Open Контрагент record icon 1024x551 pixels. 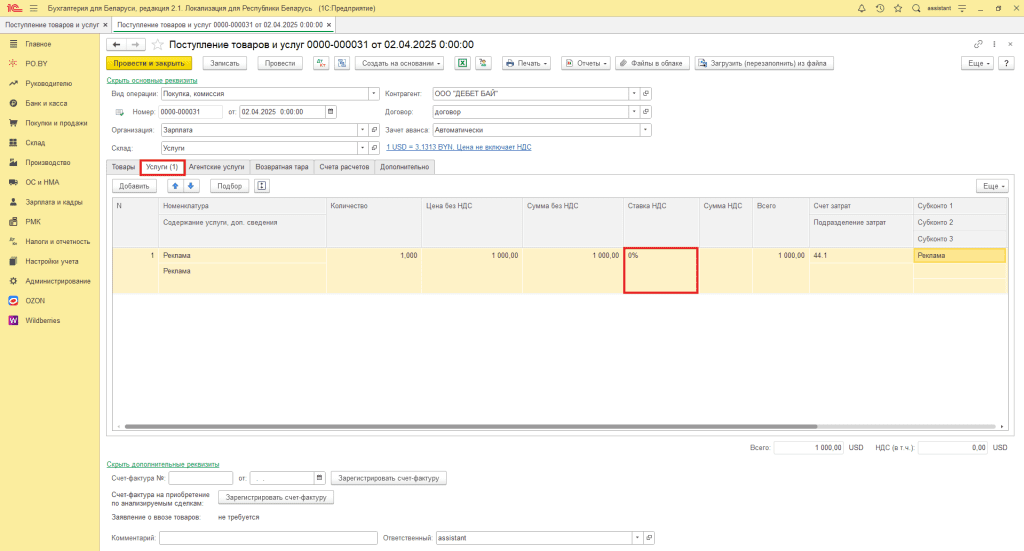pos(646,93)
